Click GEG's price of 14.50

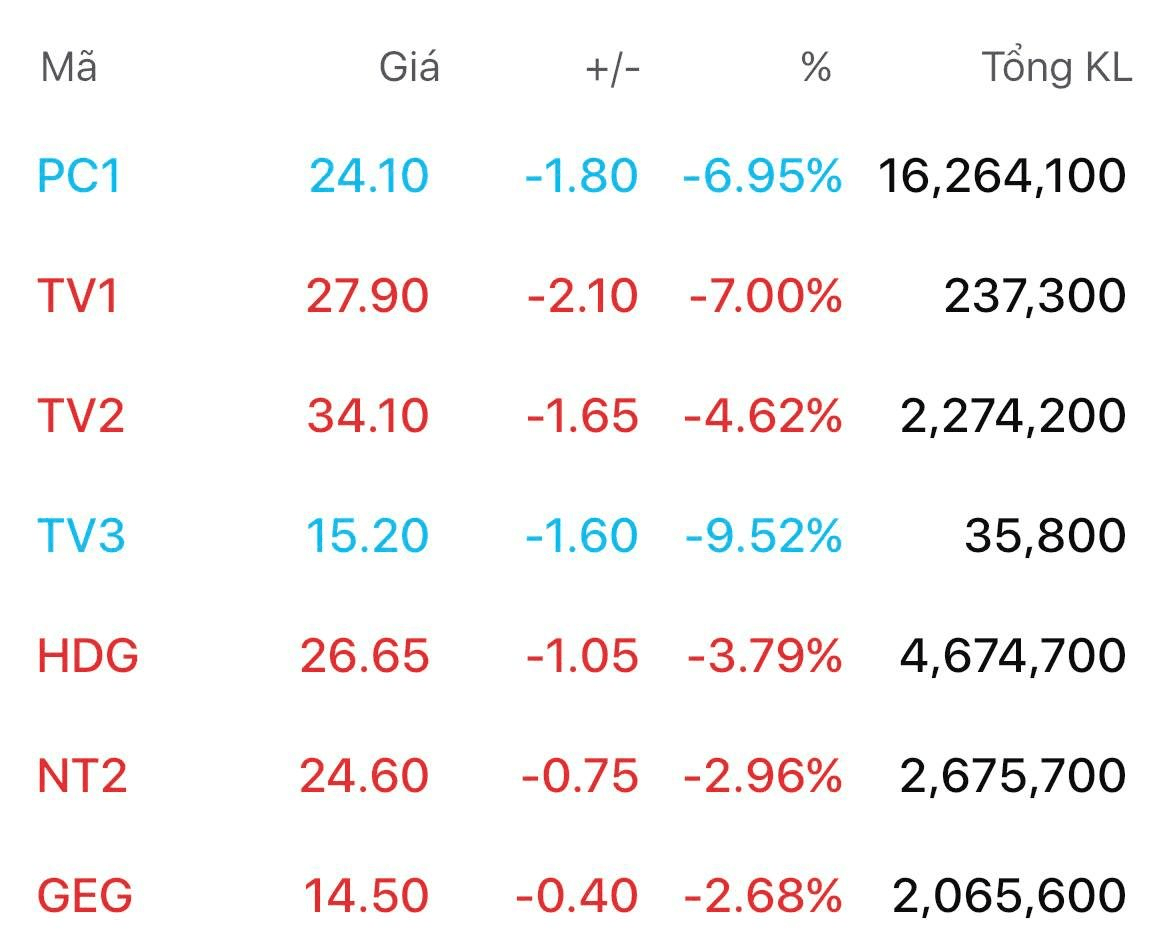point(366,893)
